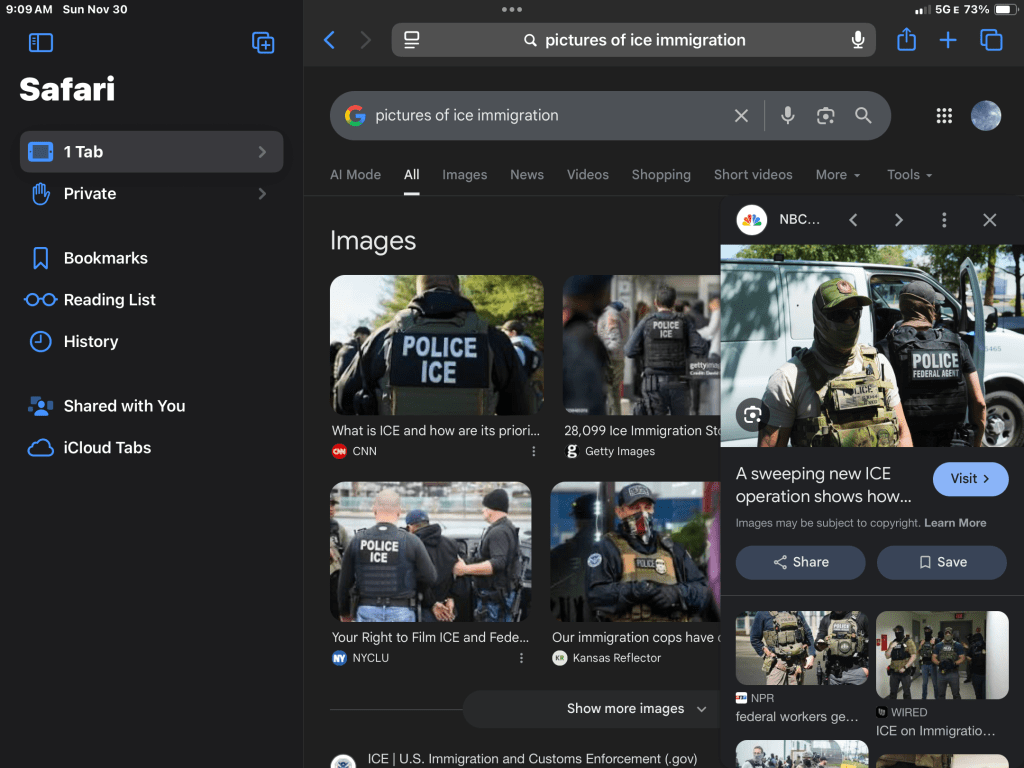Expand the 1 Tab group
The image size is (1024, 768).
click(152, 152)
